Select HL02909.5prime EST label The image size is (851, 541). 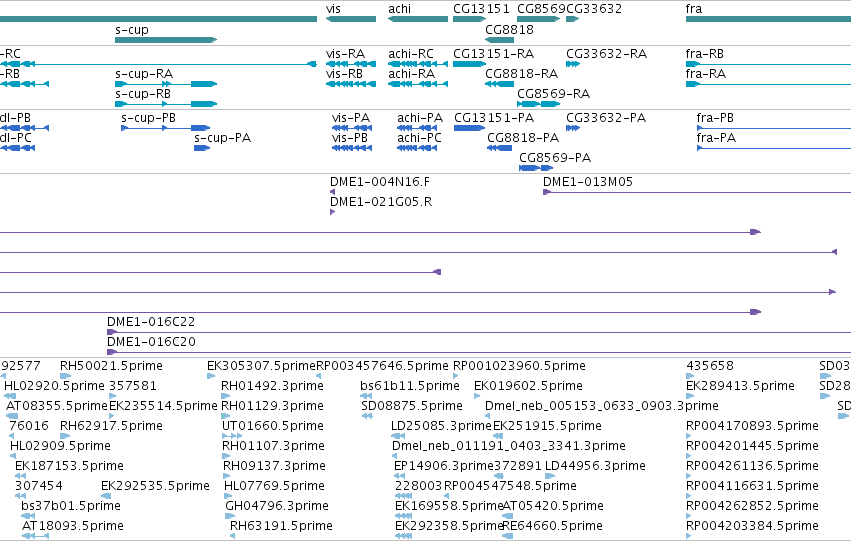pyautogui.click(x=60, y=446)
